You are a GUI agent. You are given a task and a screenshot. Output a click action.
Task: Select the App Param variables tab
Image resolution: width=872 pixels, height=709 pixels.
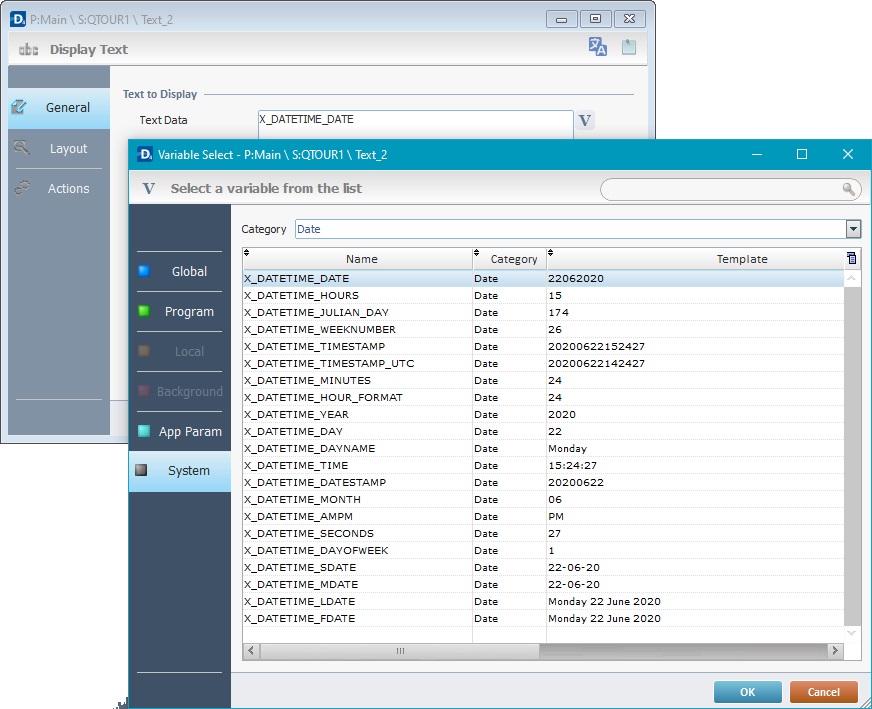180,431
